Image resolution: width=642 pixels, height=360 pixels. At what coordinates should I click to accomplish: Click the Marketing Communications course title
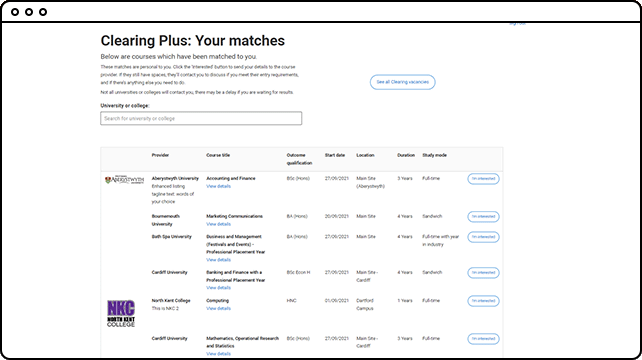click(234, 216)
